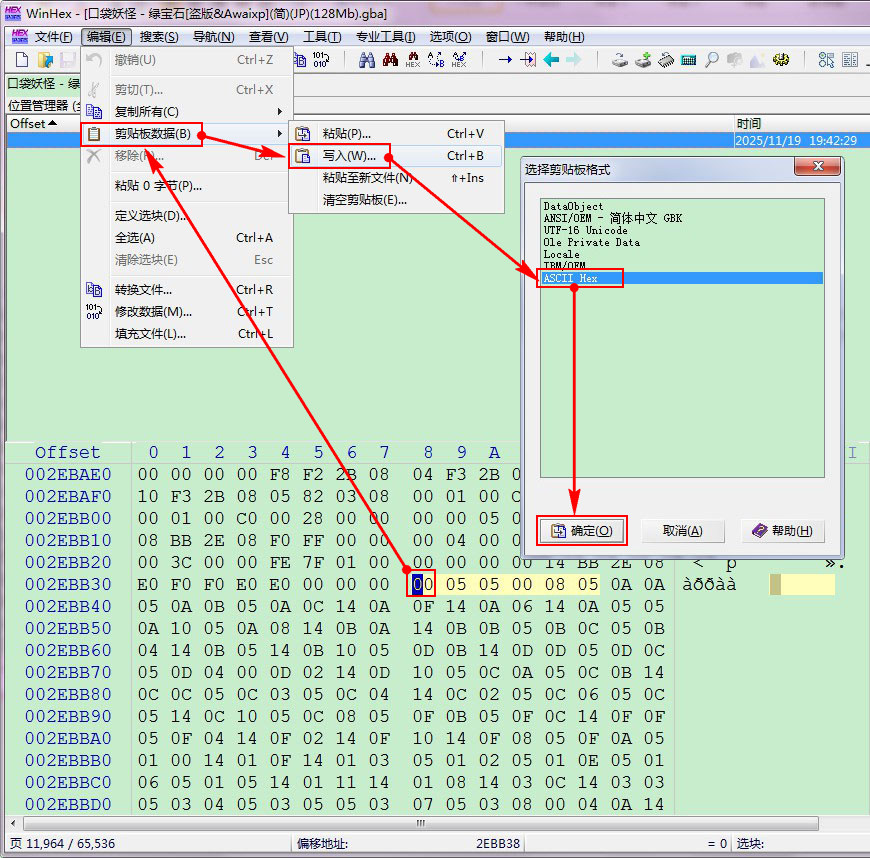This screenshot has height=858, width=870.
Task: Click the calculator icon in toolbar
Action: click(x=688, y=60)
